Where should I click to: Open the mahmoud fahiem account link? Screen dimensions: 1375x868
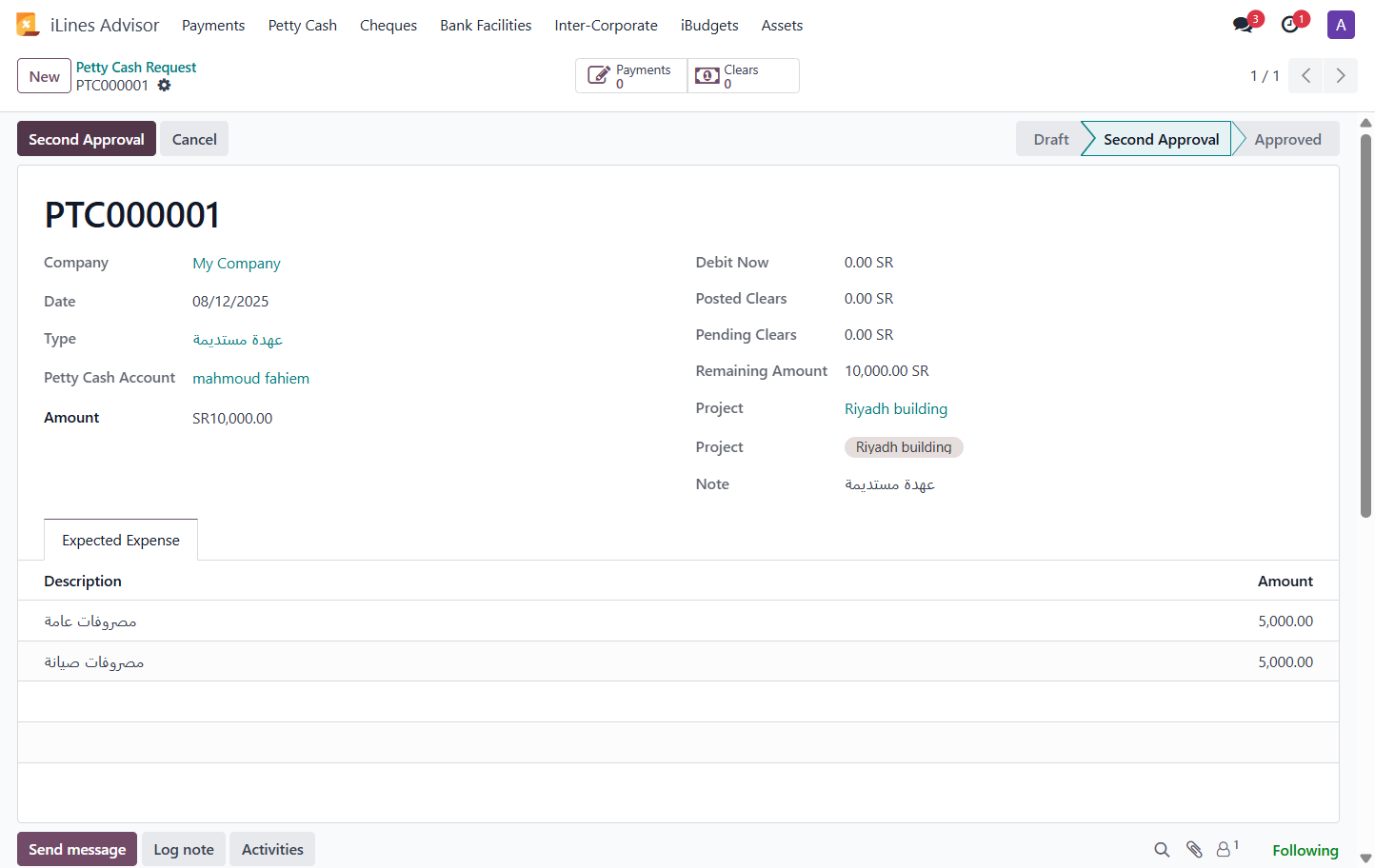click(250, 379)
